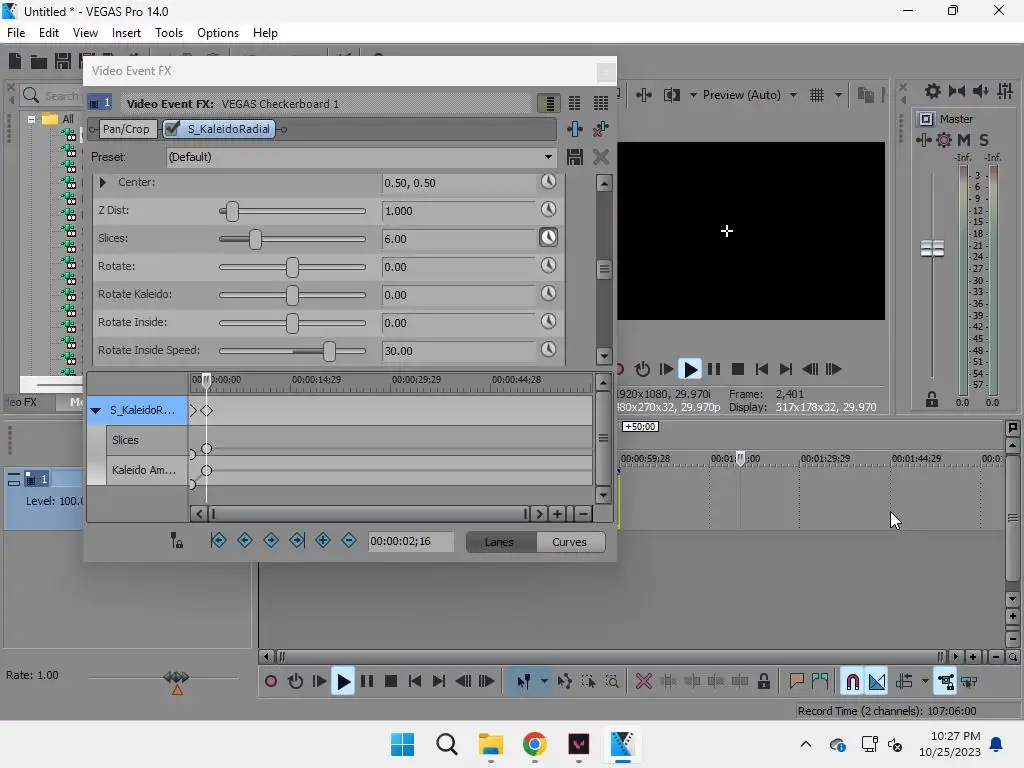
Task: Delete the current FX preset
Action: click(x=601, y=157)
